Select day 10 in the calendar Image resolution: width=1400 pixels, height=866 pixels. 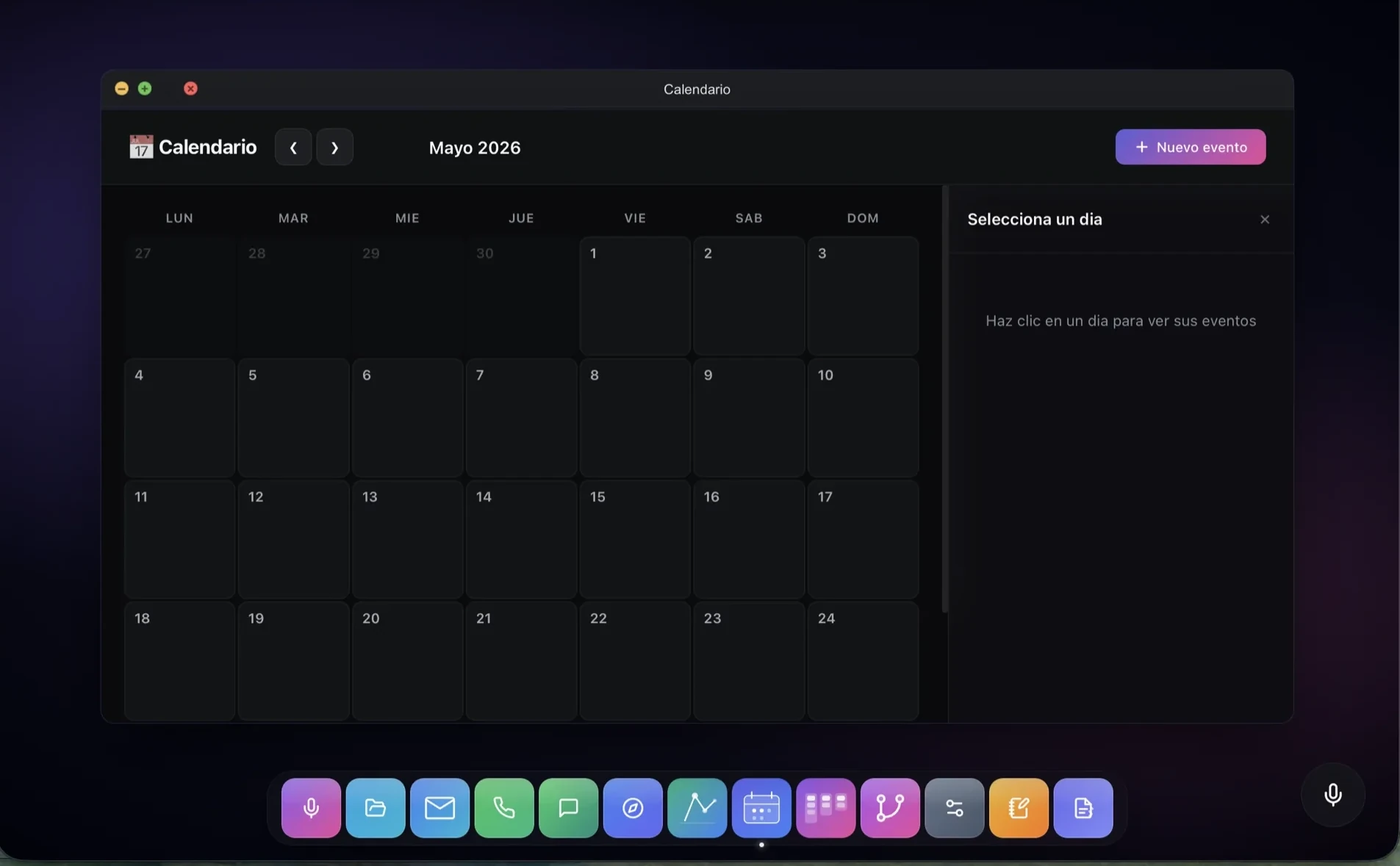pyautogui.click(x=863, y=418)
